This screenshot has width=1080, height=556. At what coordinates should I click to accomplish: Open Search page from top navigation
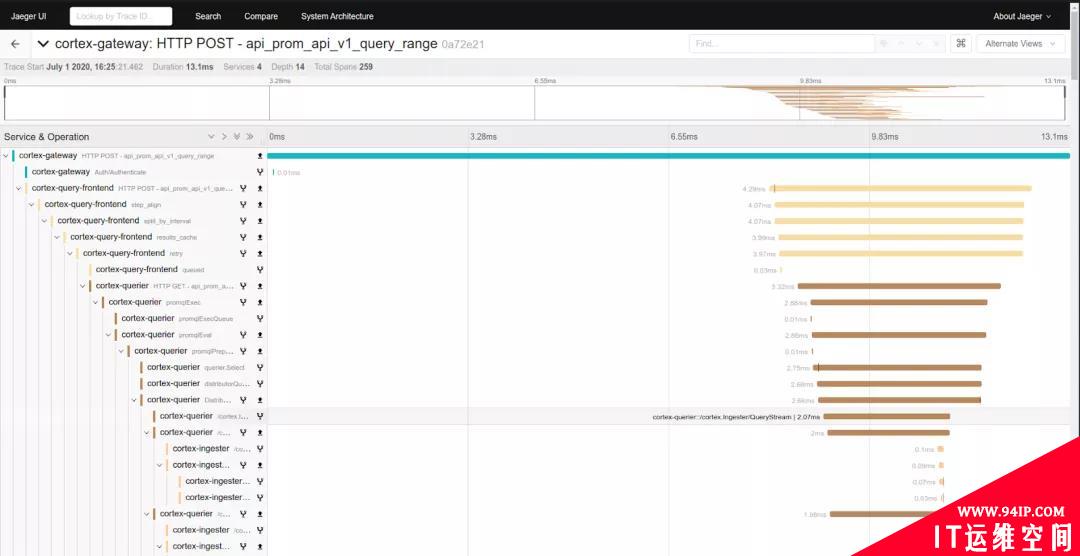click(208, 16)
